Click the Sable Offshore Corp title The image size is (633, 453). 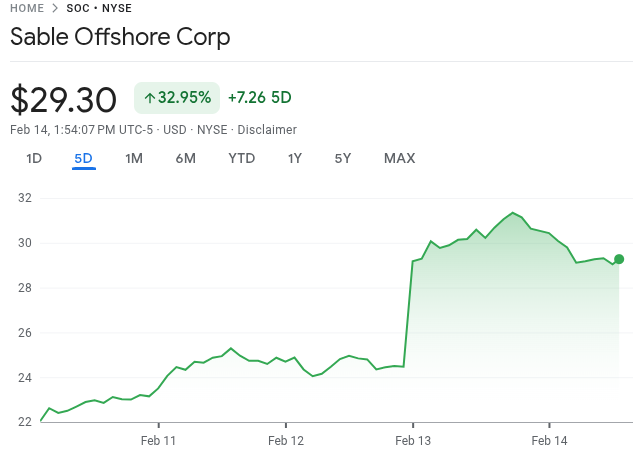[x=120, y=38]
